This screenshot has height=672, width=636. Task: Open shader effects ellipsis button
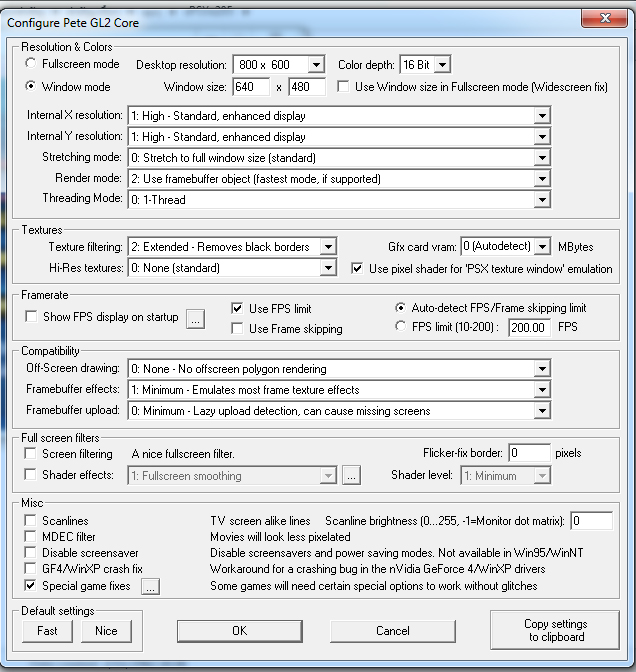pos(351,476)
